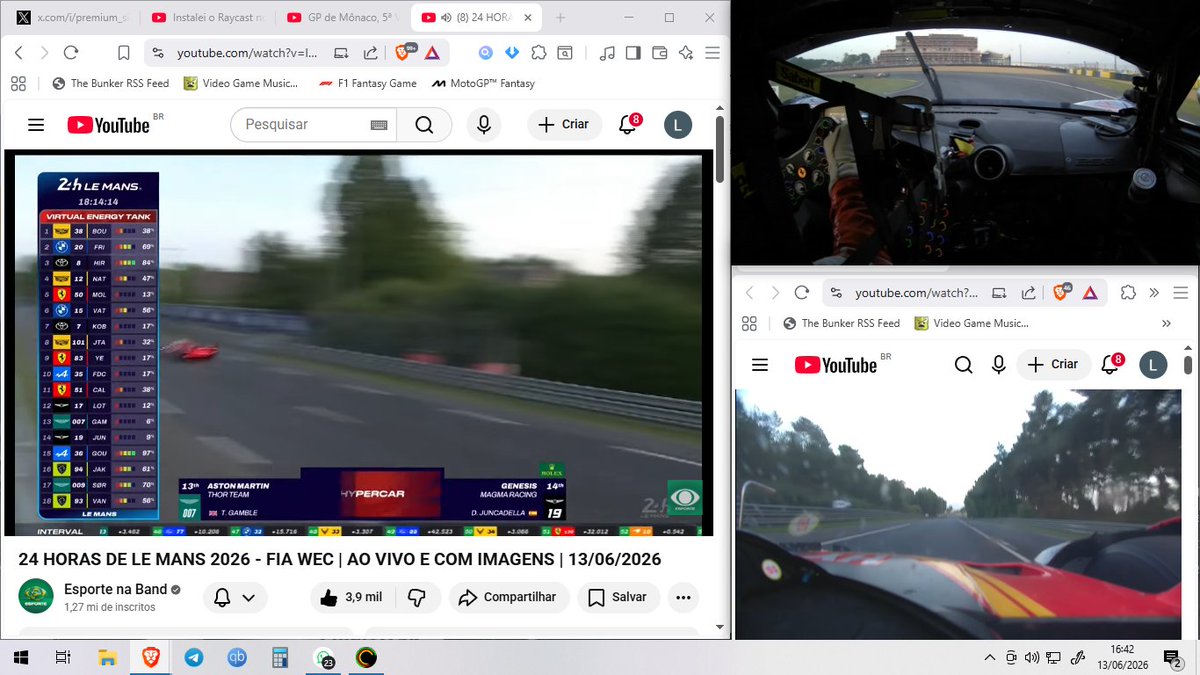Click Esporte na Band channel avatar
The height and width of the screenshot is (675, 1200).
(36, 597)
